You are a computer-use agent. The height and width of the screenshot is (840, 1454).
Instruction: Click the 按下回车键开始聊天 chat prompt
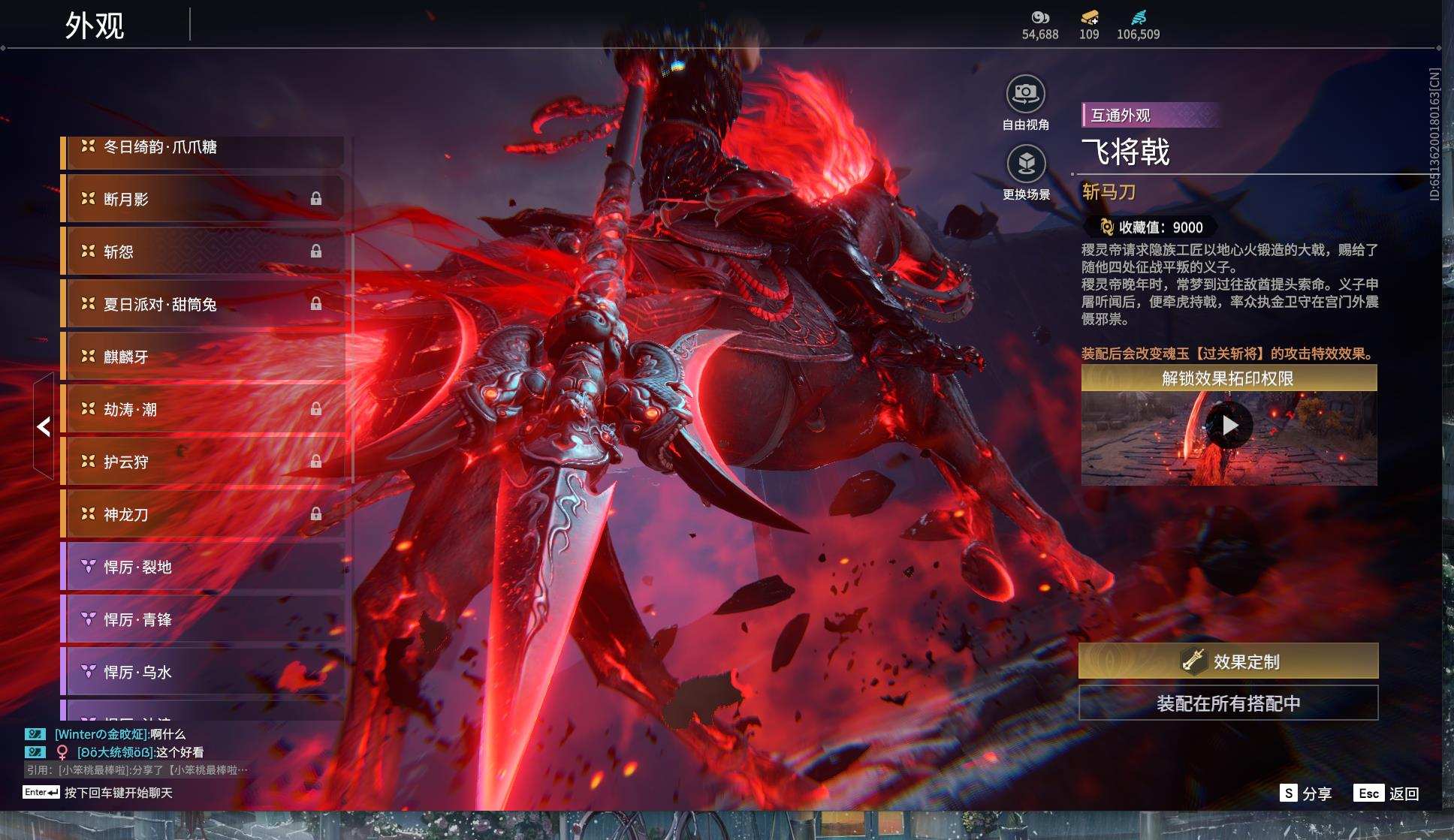pyautogui.click(x=119, y=793)
